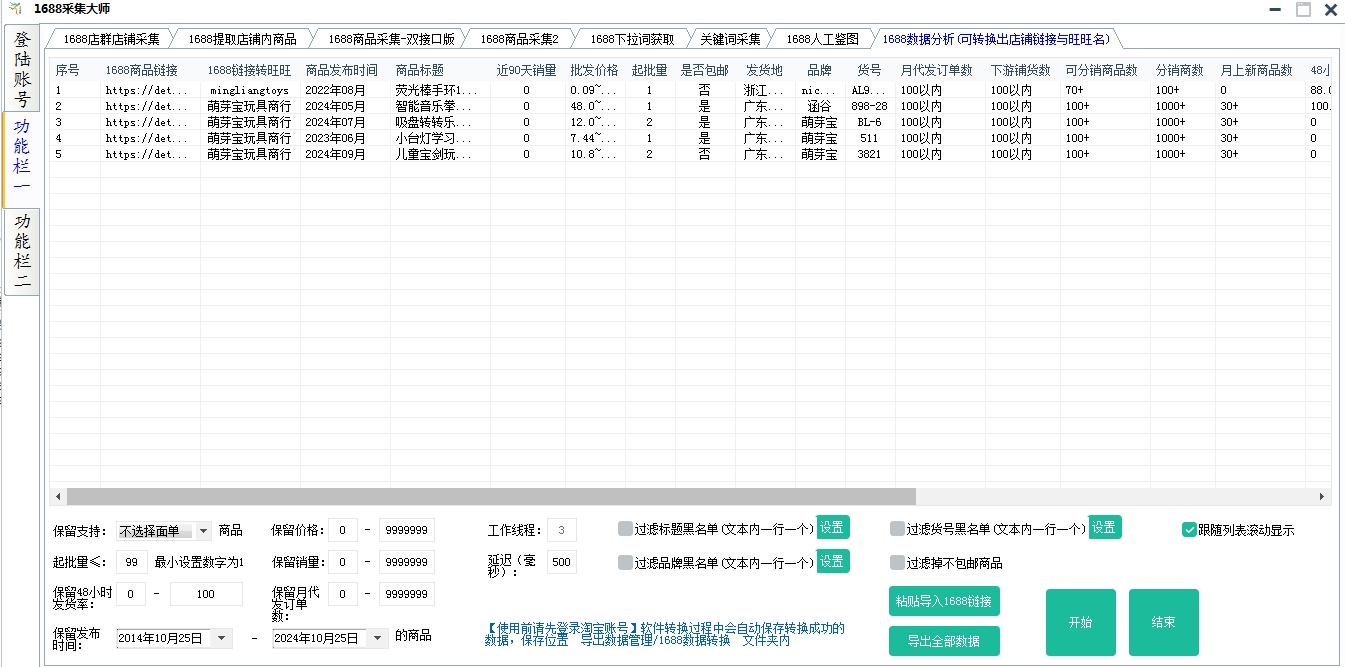Click 设置 next to 过滤品牌黑名单
Image resolution: width=1345 pixels, height=667 pixels.
tap(833, 562)
